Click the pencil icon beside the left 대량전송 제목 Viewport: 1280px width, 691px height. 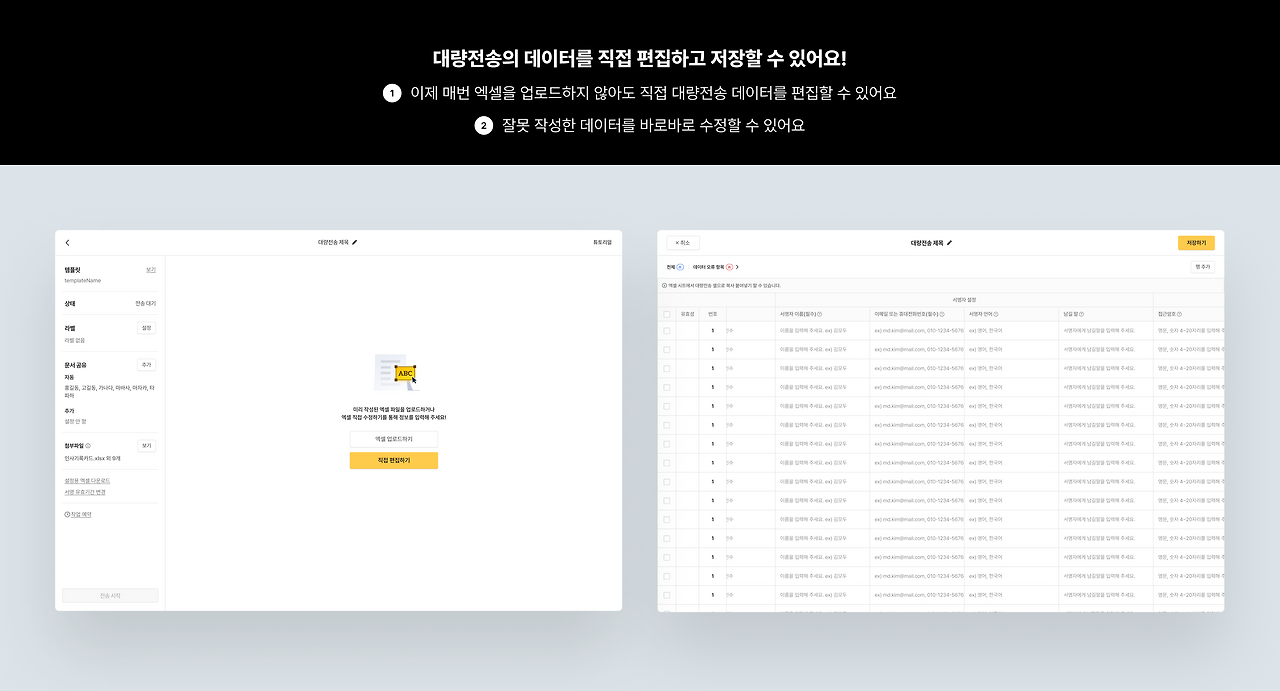[356, 242]
